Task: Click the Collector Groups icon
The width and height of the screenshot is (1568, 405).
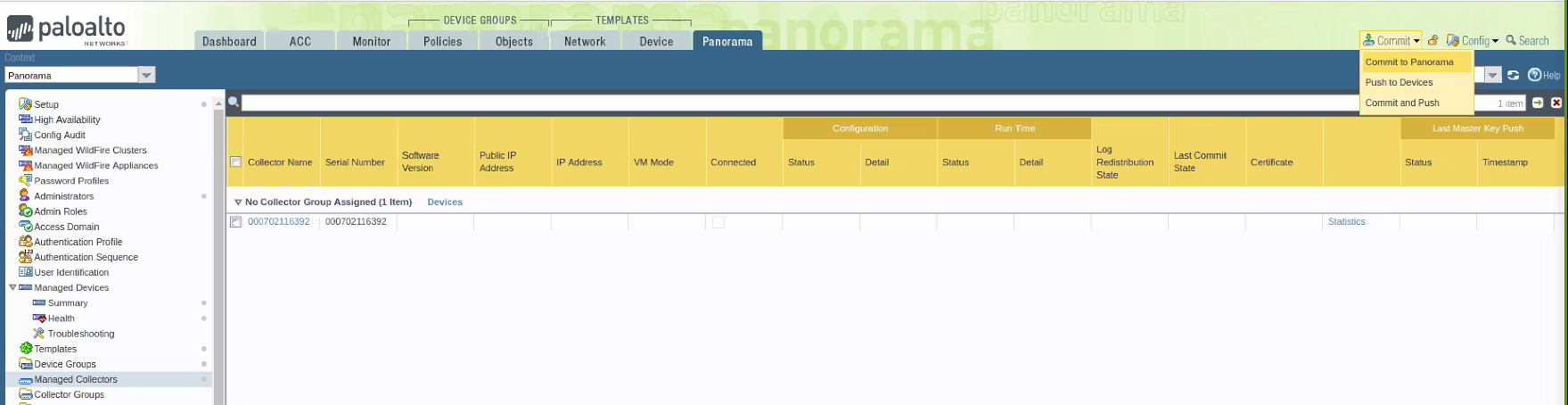Action: click(26, 394)
